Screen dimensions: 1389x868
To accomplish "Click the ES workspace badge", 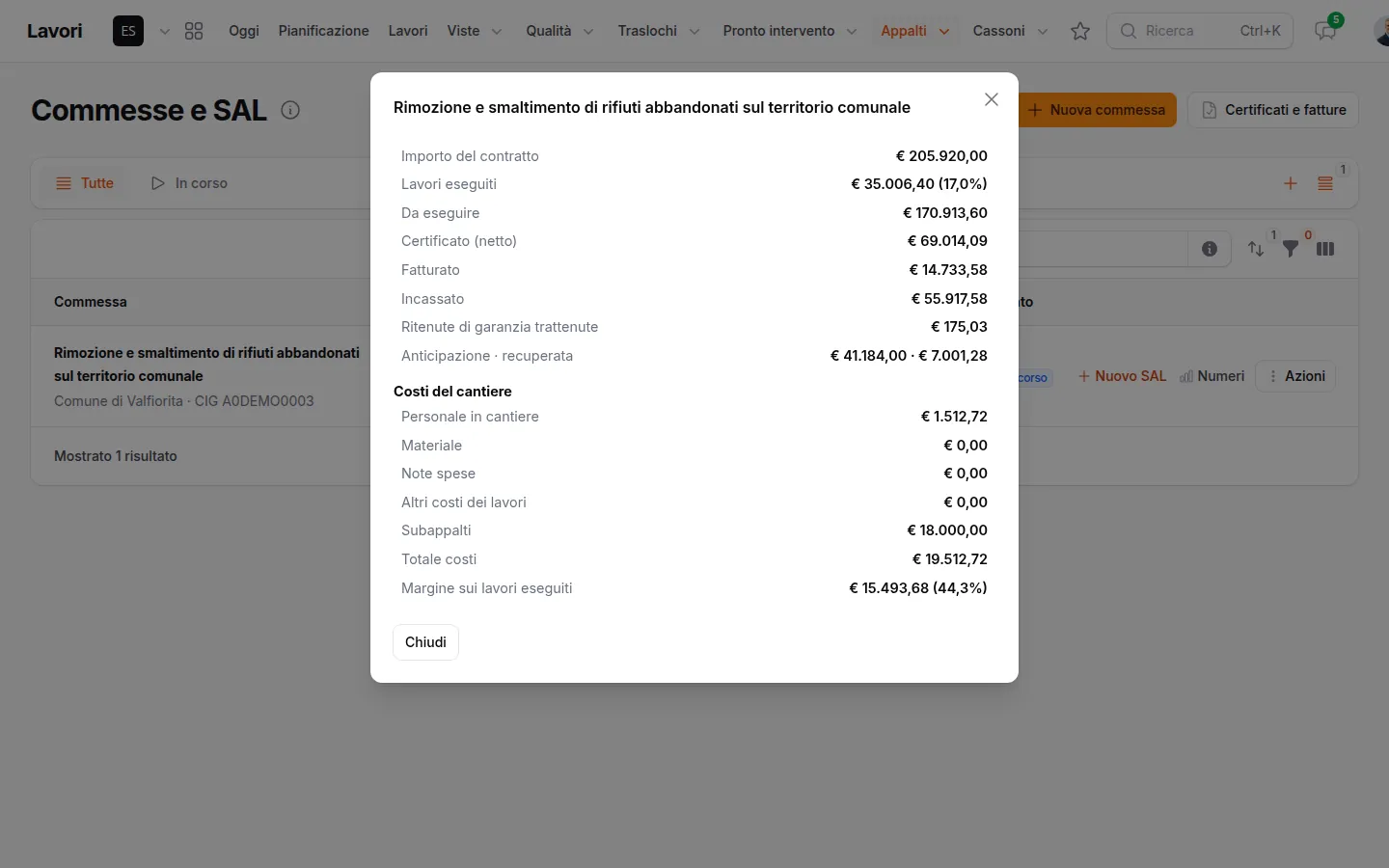I will coord(128,31).
